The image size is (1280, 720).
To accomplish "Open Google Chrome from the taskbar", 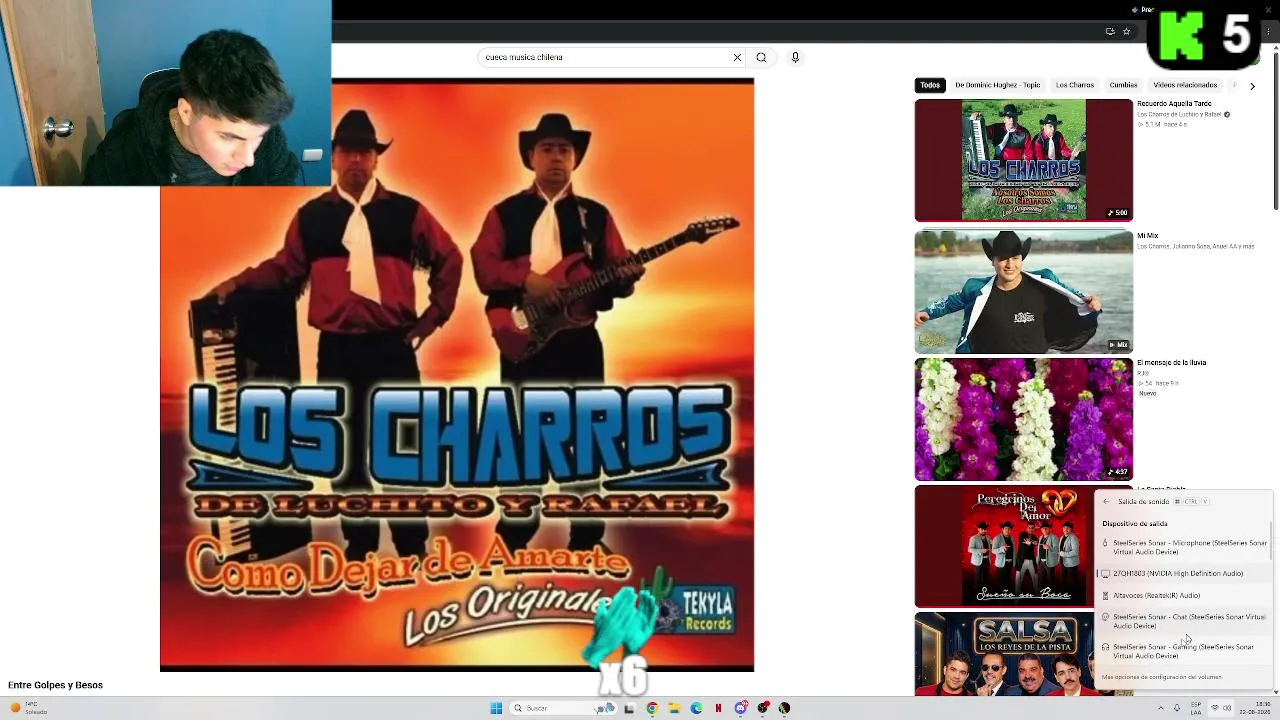I will 652,708.
